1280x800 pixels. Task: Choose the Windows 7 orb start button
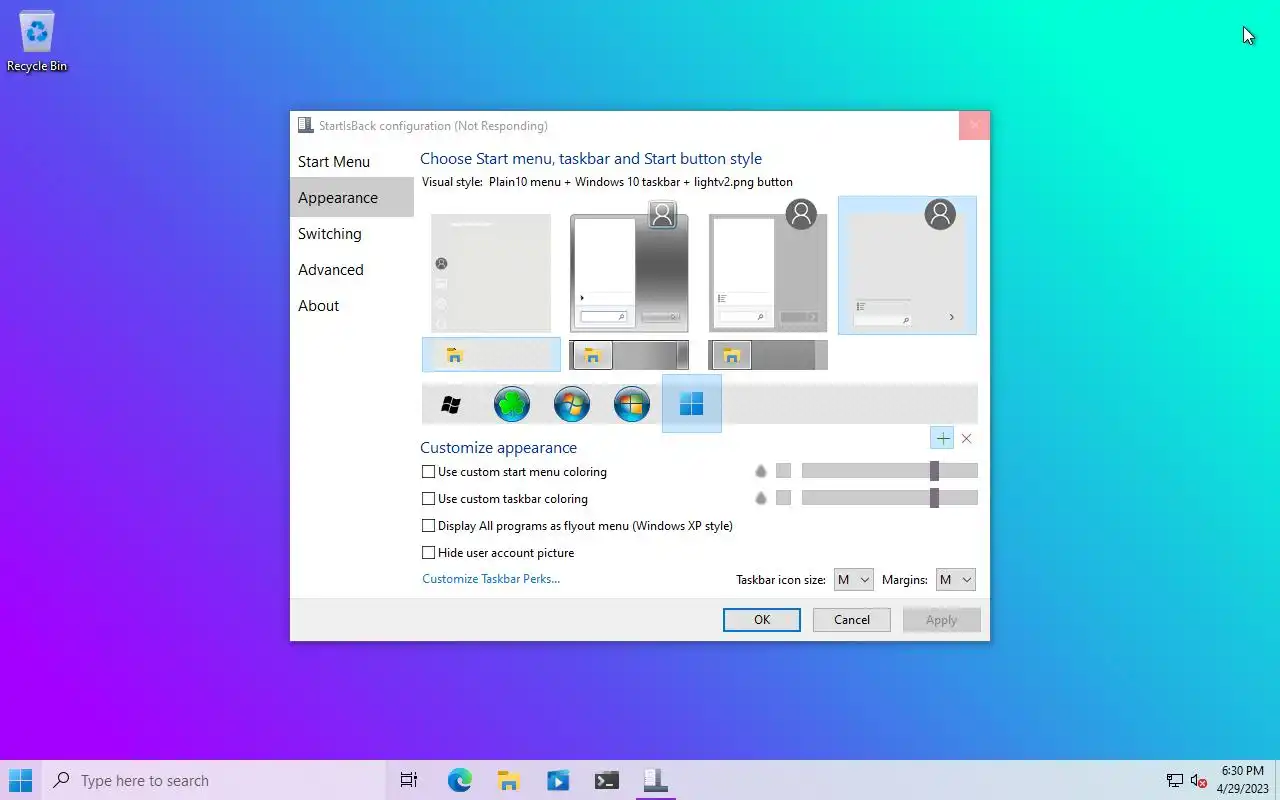[572, 404]
